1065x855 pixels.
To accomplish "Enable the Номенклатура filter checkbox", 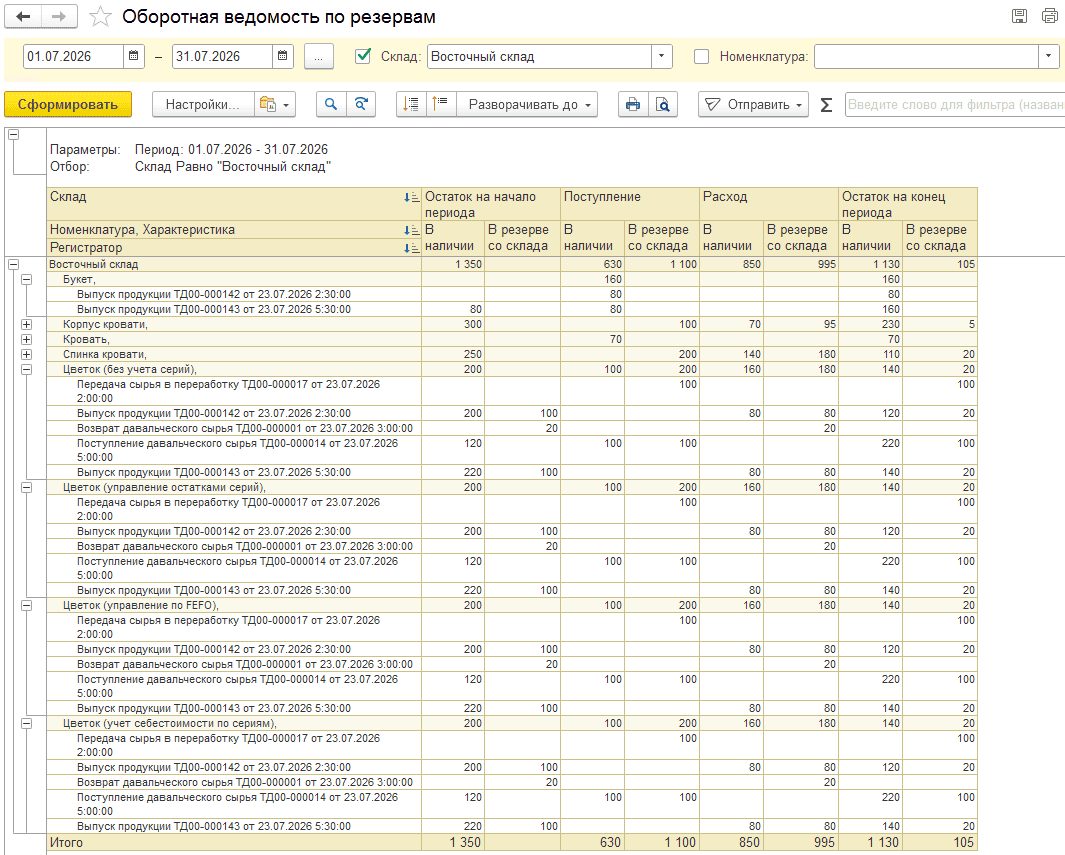I will 702,57.
